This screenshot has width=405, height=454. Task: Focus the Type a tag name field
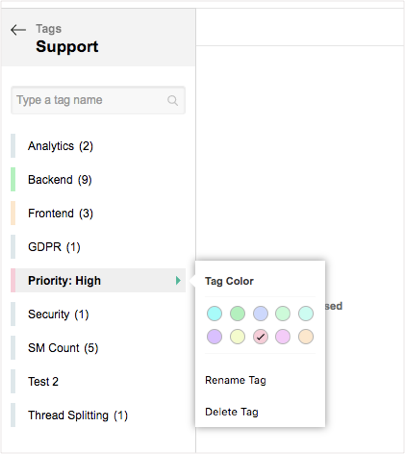98,100
